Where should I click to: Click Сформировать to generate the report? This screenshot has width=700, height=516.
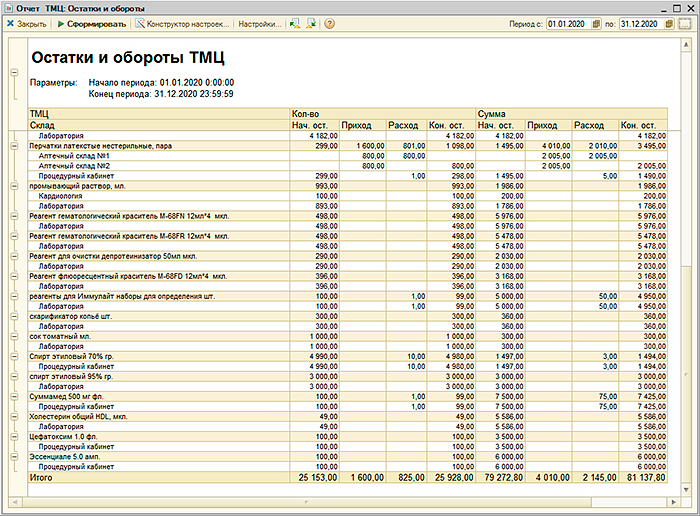pos(90,22)
